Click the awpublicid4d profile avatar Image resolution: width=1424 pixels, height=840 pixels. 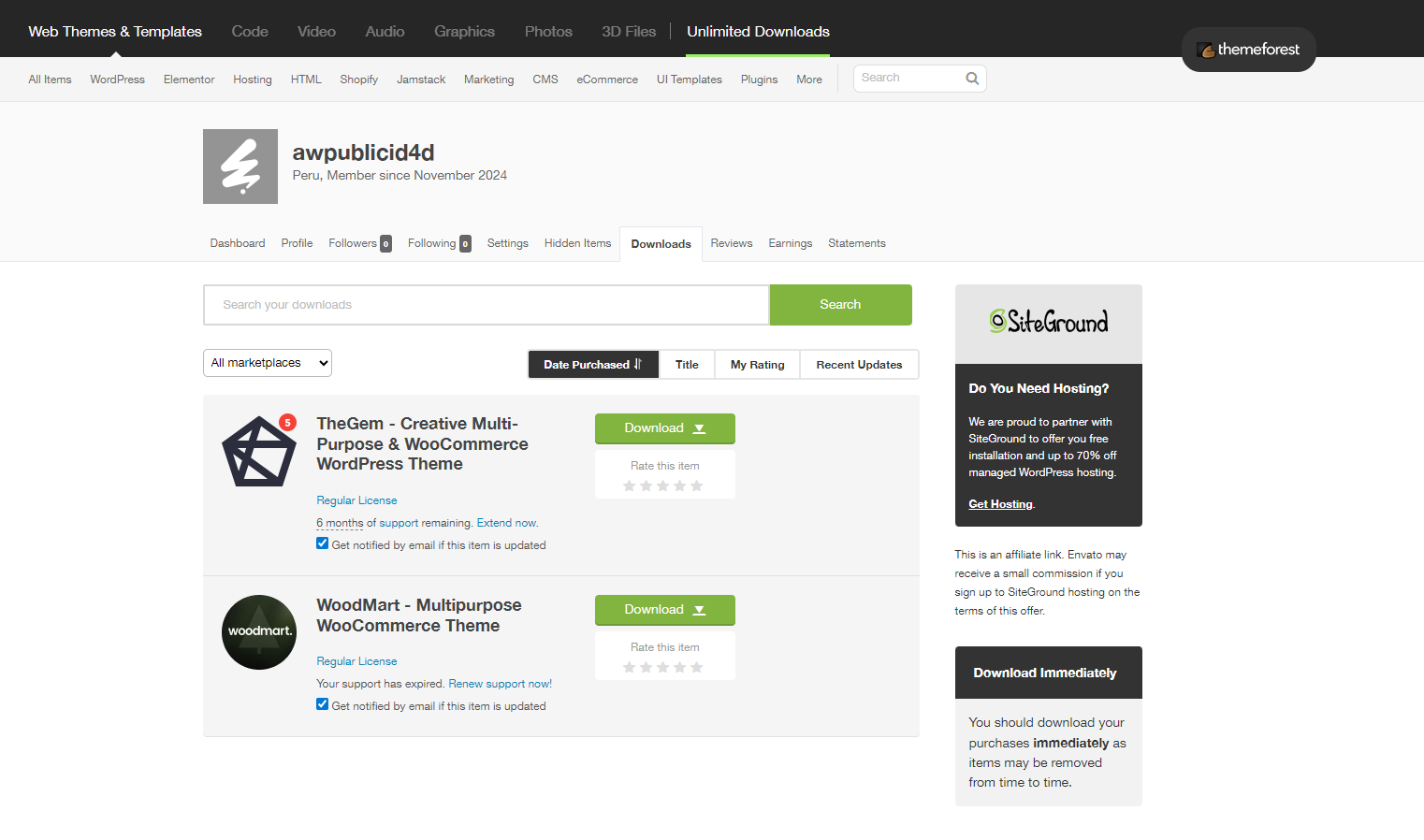pos(240,167)
